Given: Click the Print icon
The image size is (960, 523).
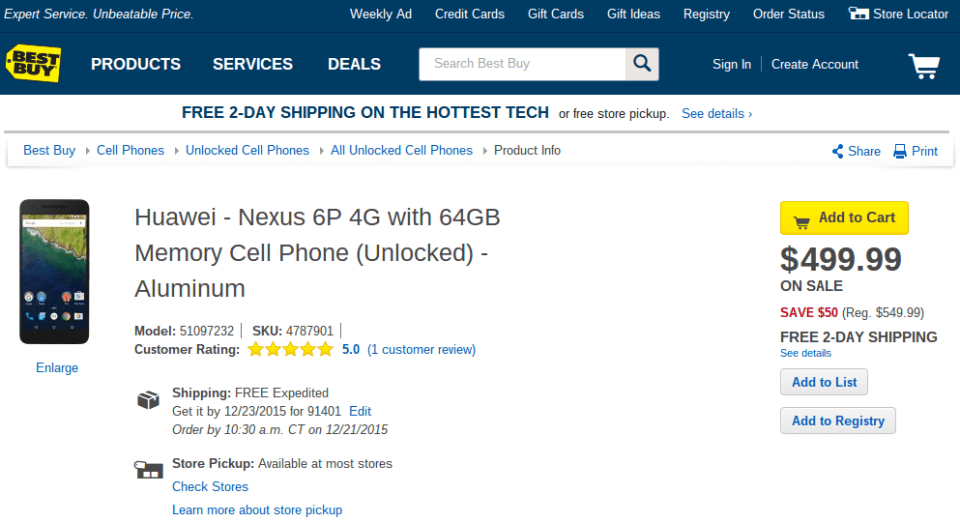Looking at the screenshot, I should tap(900, 152).
